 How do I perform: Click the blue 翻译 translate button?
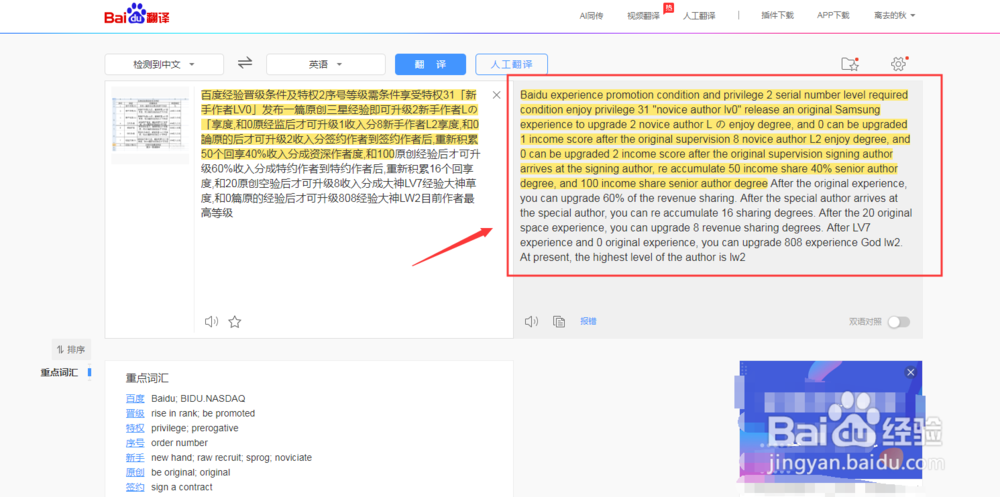[430, 64]
